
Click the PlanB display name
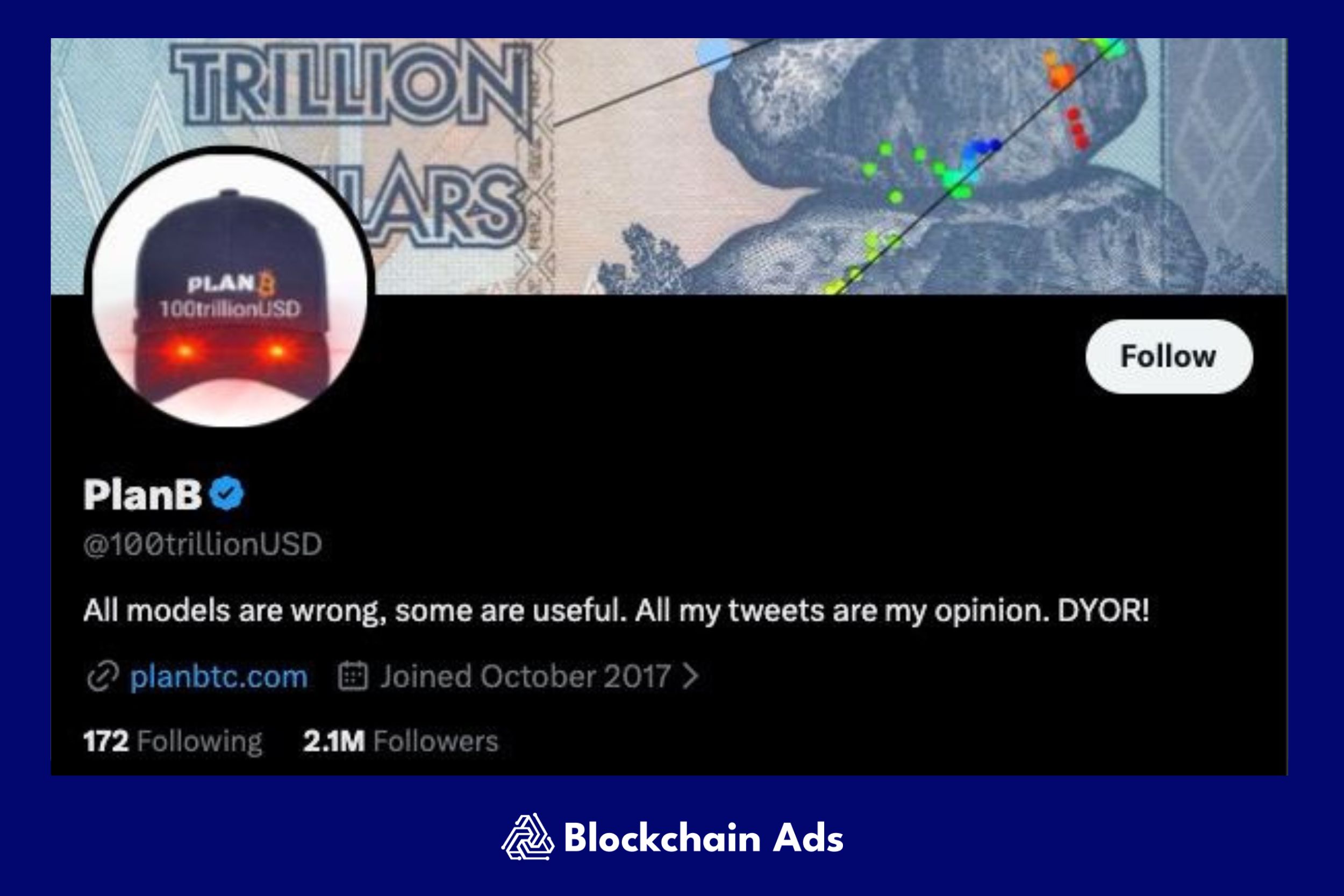point(143,494)
